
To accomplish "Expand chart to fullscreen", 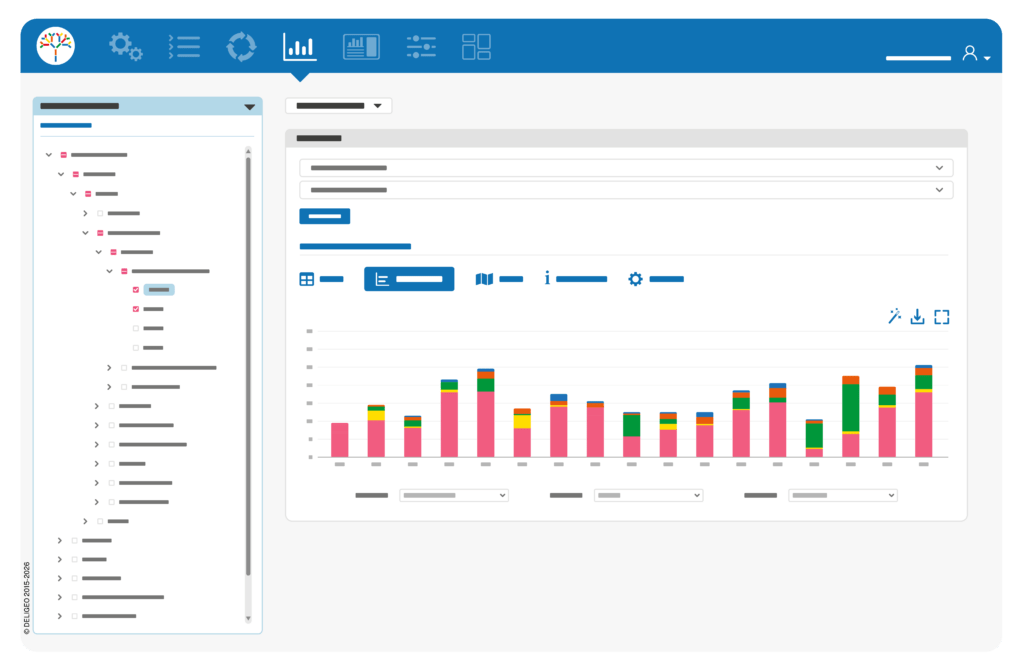I will (x=942, y=317).
